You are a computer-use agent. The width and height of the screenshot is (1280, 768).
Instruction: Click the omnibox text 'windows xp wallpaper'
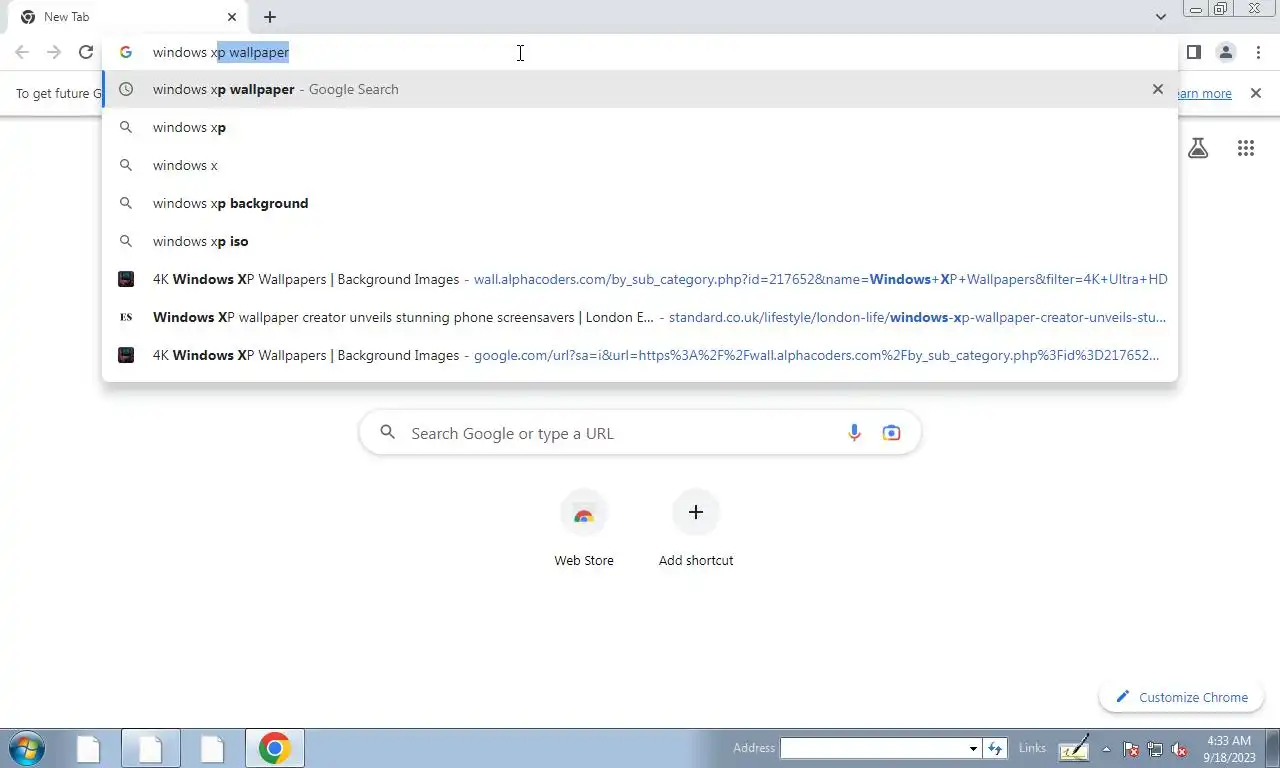[x=221, y=52]
